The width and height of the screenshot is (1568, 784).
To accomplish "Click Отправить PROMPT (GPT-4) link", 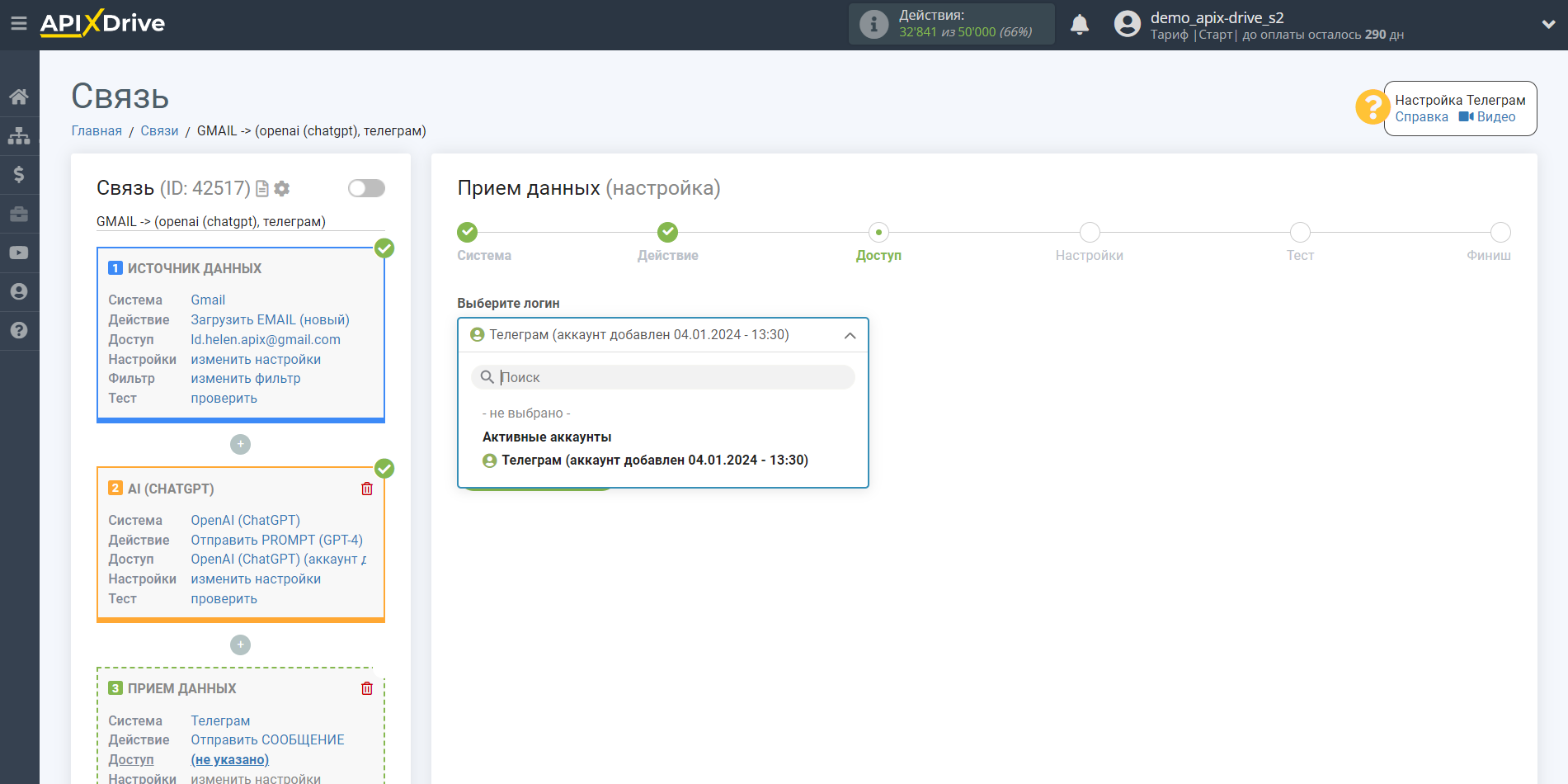I will coord(277,540).
